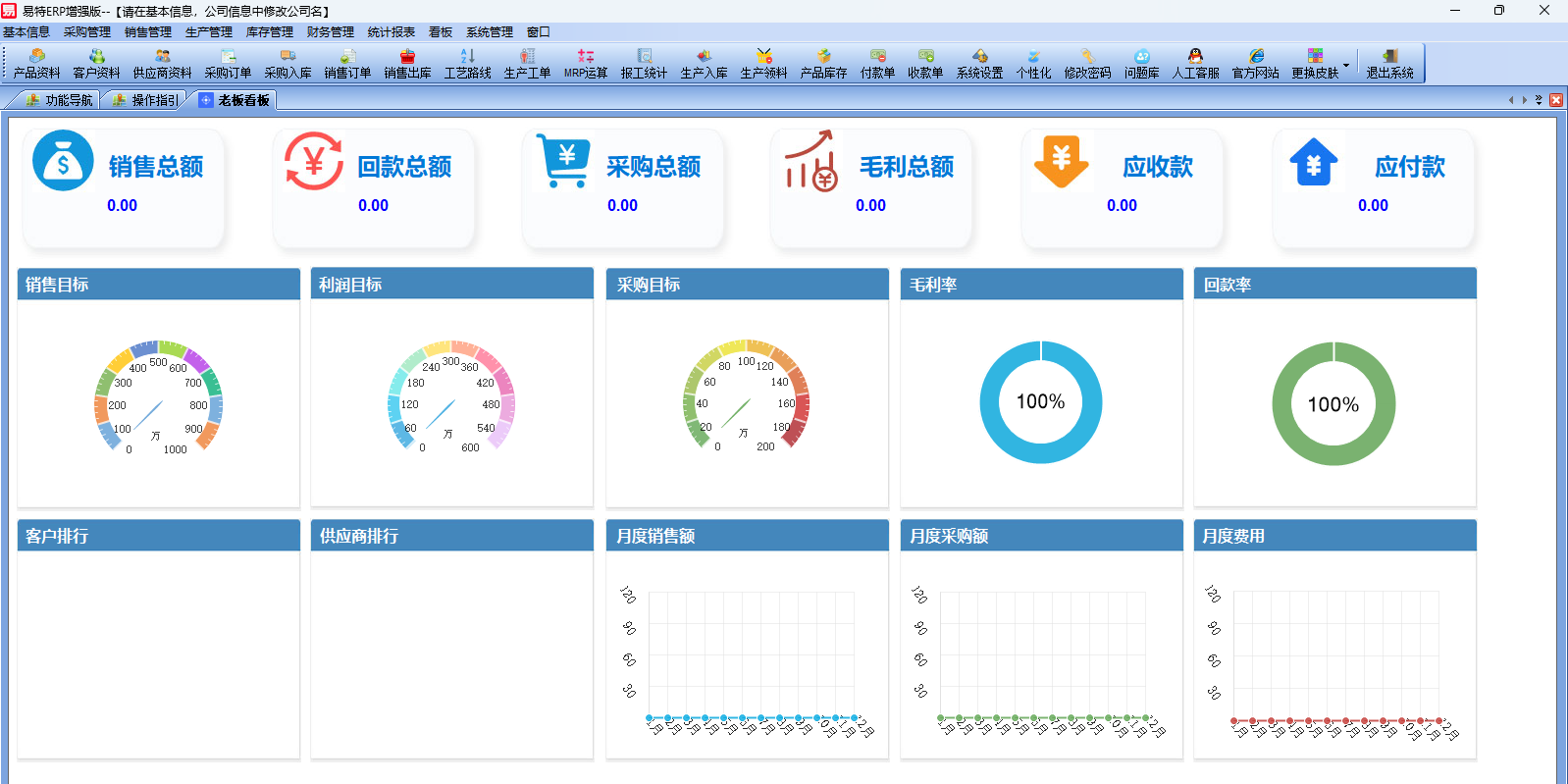
Task: Click the 退出系统 exit system icon
Action: [1389, 64]
